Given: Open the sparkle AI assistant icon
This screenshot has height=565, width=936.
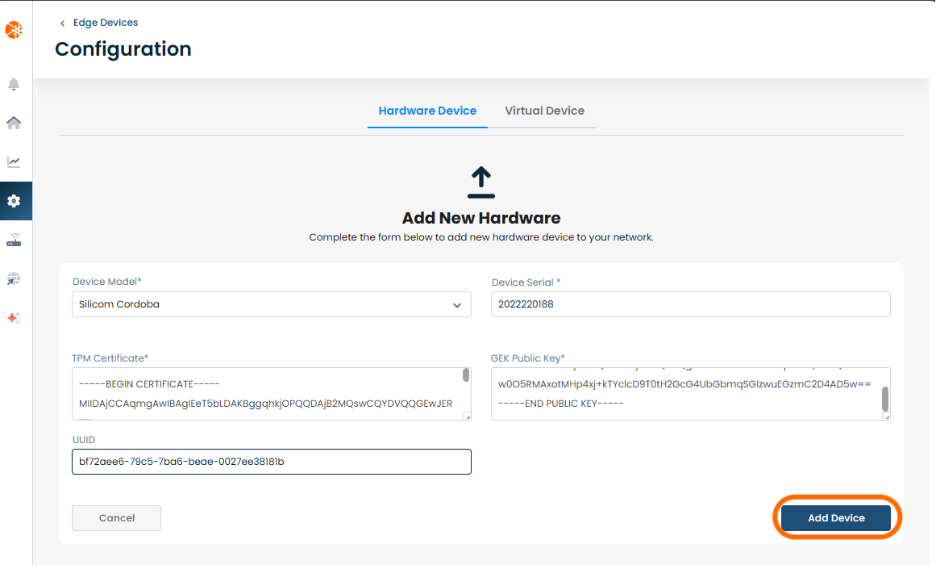Looking at the screenshot, I should [x=14, y=318].
